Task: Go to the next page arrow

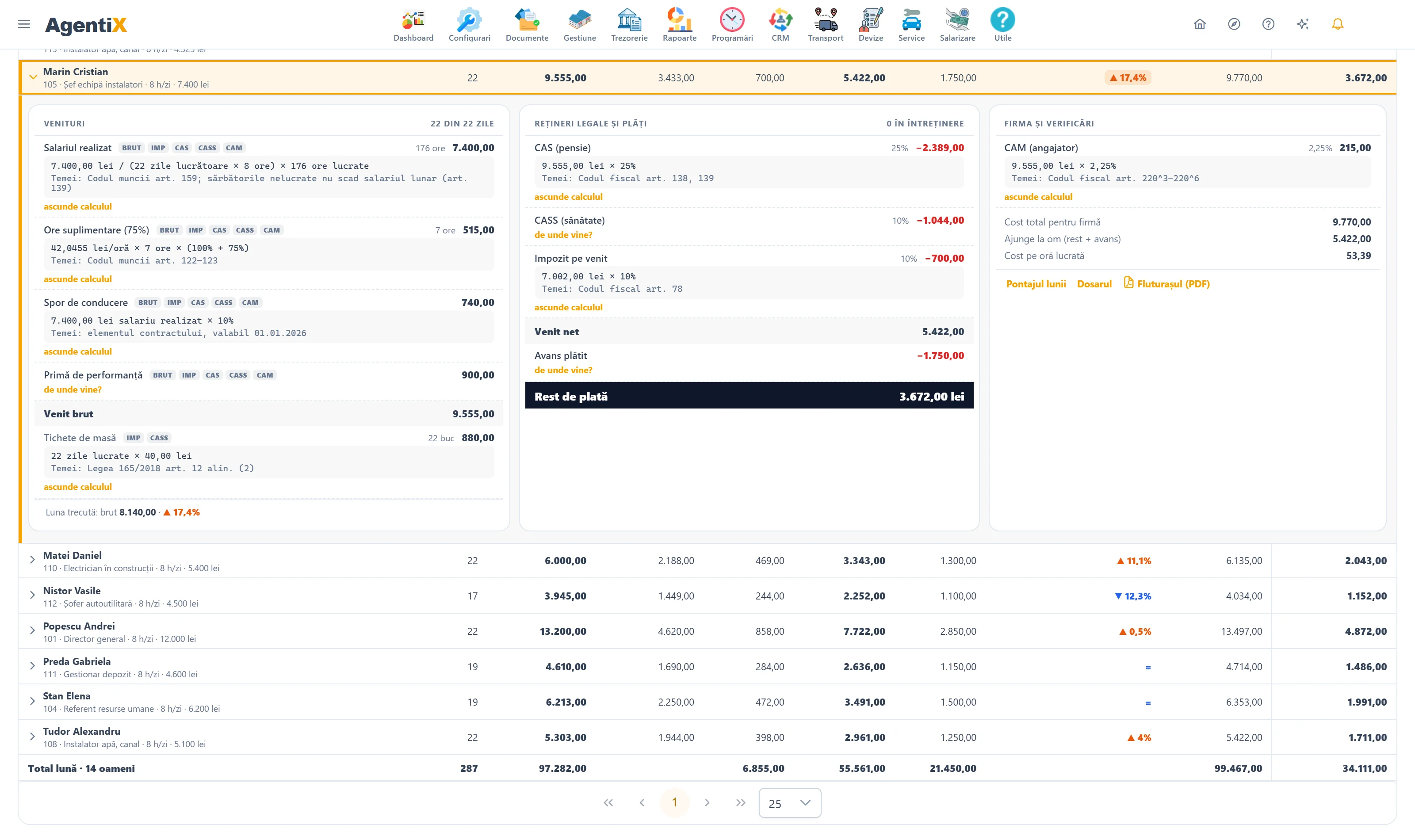Action: click(x=707, y=802)
